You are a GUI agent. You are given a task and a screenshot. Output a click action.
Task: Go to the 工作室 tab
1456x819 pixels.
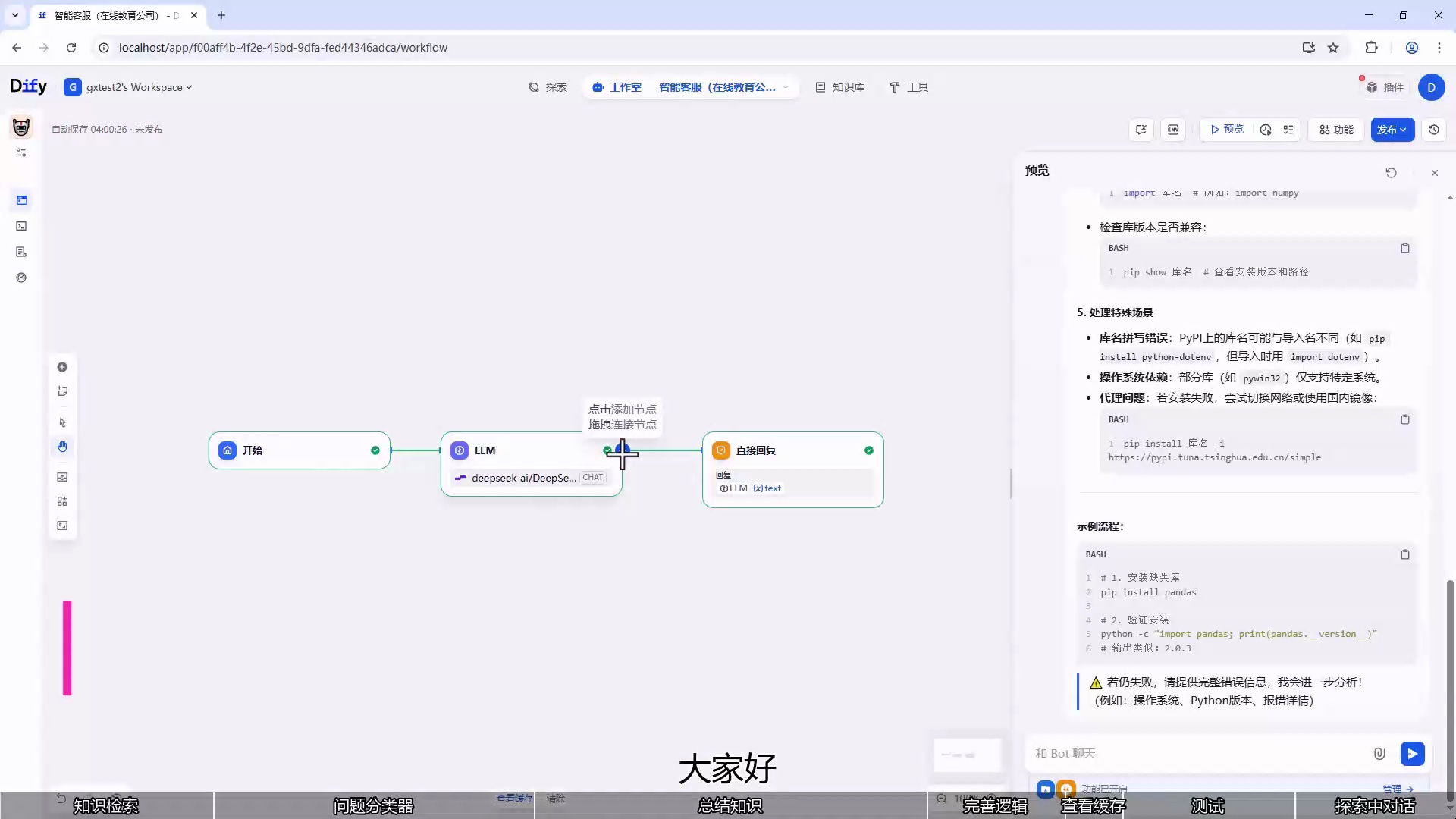pyautogui.click(x=617, y=87)
